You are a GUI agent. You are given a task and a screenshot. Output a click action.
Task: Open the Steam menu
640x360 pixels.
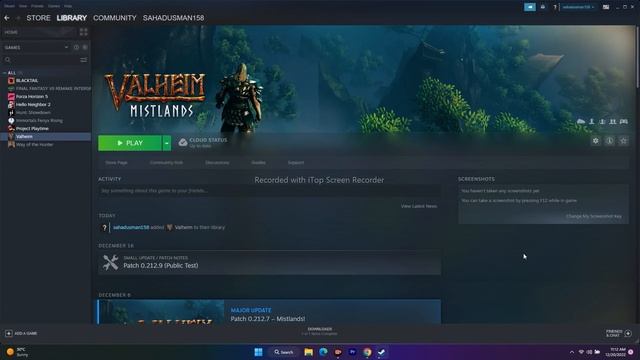click(x=9, y=6)
